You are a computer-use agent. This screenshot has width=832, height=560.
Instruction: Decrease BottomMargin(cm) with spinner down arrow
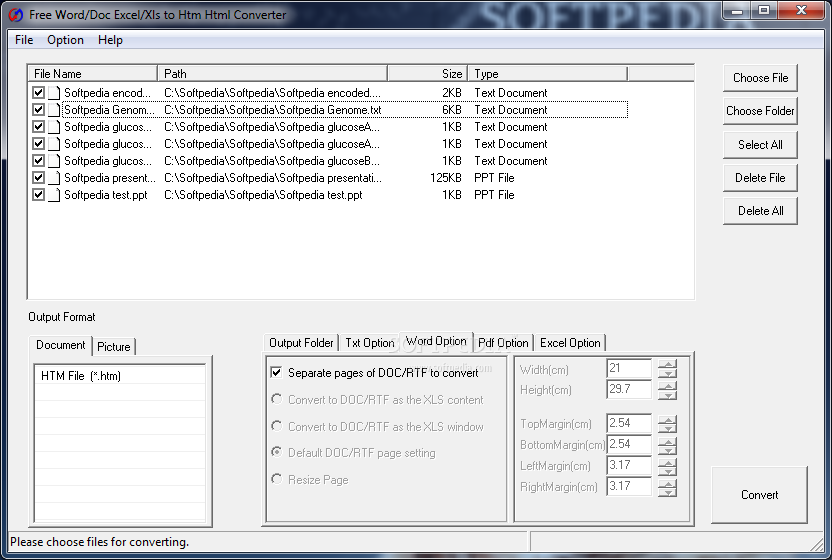tap(668, 450)
